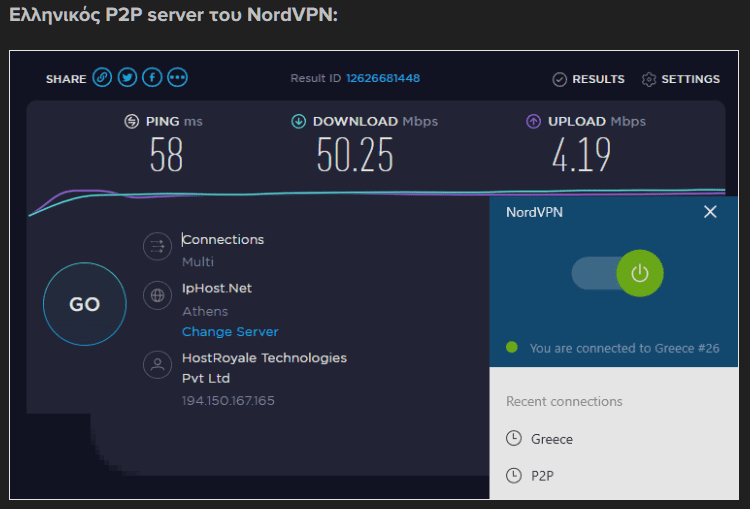
Task: Click the upload value 4.19
Action: click(x=582, y=155)
